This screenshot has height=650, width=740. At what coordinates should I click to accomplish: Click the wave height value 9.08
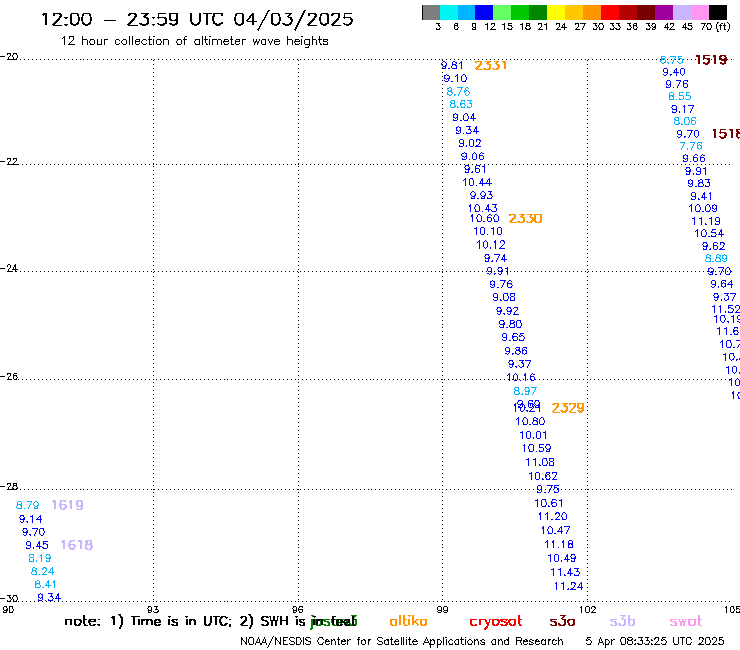pos(504,297)
